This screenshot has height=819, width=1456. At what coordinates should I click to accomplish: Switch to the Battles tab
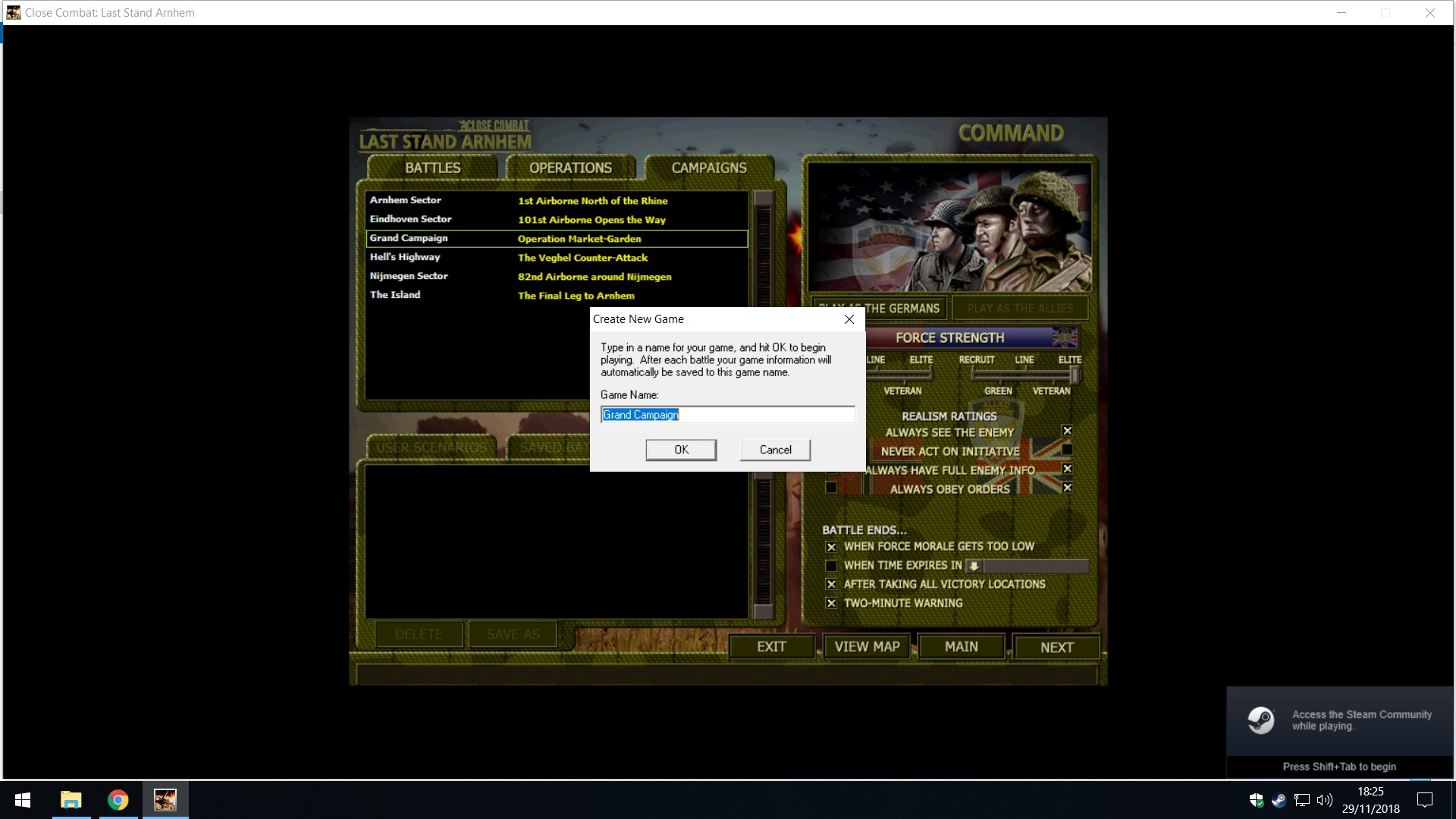432,168
